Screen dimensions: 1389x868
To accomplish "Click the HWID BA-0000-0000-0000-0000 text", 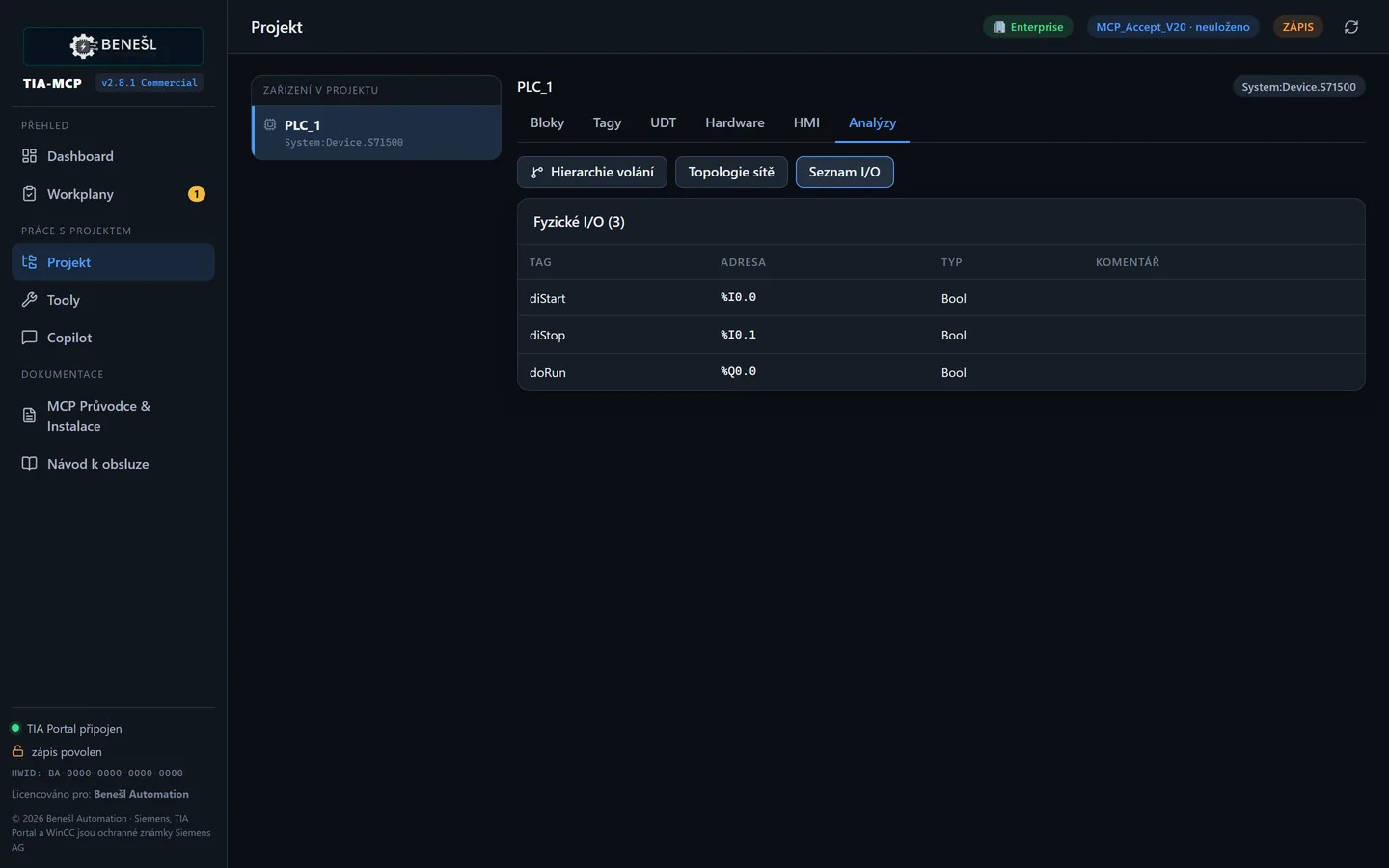I will 97,773.
